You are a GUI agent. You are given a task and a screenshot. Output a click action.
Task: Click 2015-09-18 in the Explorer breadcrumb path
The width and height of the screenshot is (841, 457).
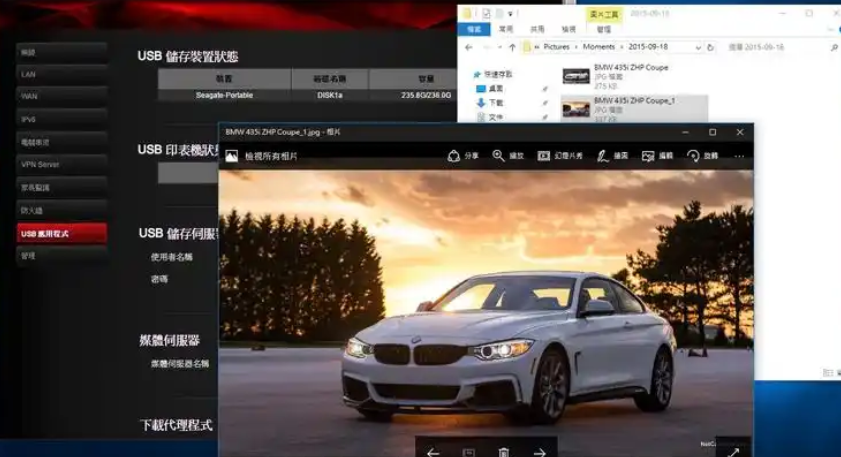point(648,47)
